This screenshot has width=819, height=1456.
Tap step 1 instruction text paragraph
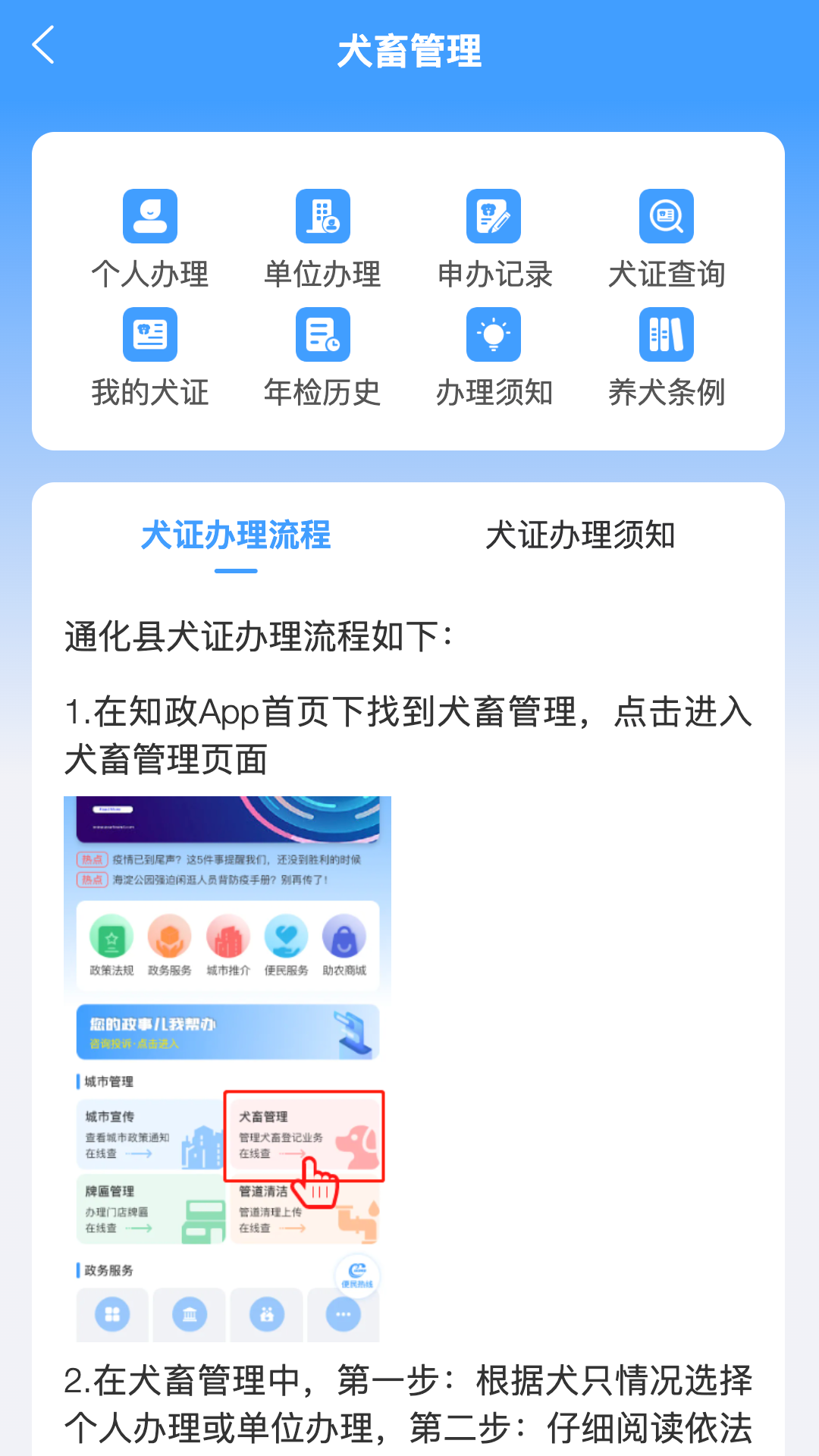click(408, 736)
